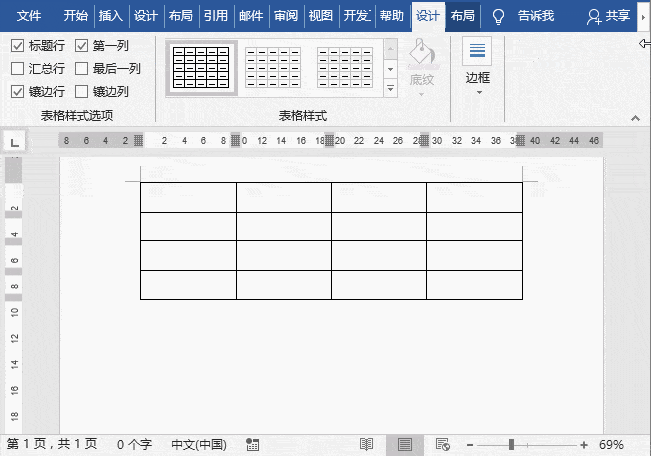Click the macro recording status icon
This screenshot has height=456, width=651.
click(x=252, y=445)
